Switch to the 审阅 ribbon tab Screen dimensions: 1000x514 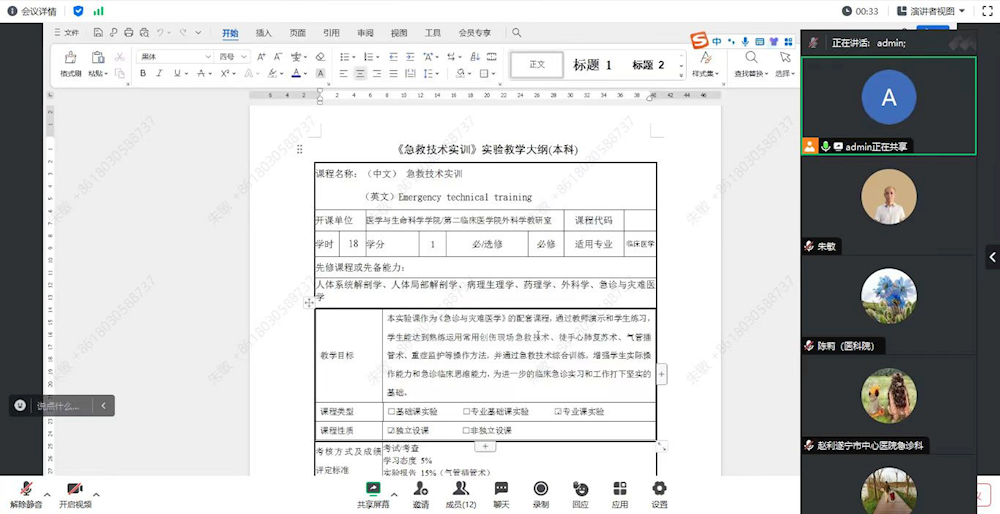tap(365, 33)
